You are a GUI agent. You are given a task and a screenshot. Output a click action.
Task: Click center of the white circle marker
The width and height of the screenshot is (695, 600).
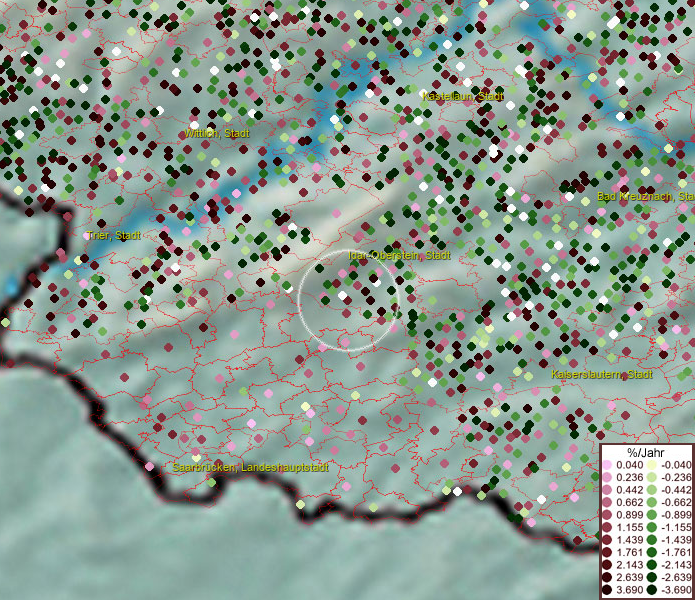coord(348,300)
